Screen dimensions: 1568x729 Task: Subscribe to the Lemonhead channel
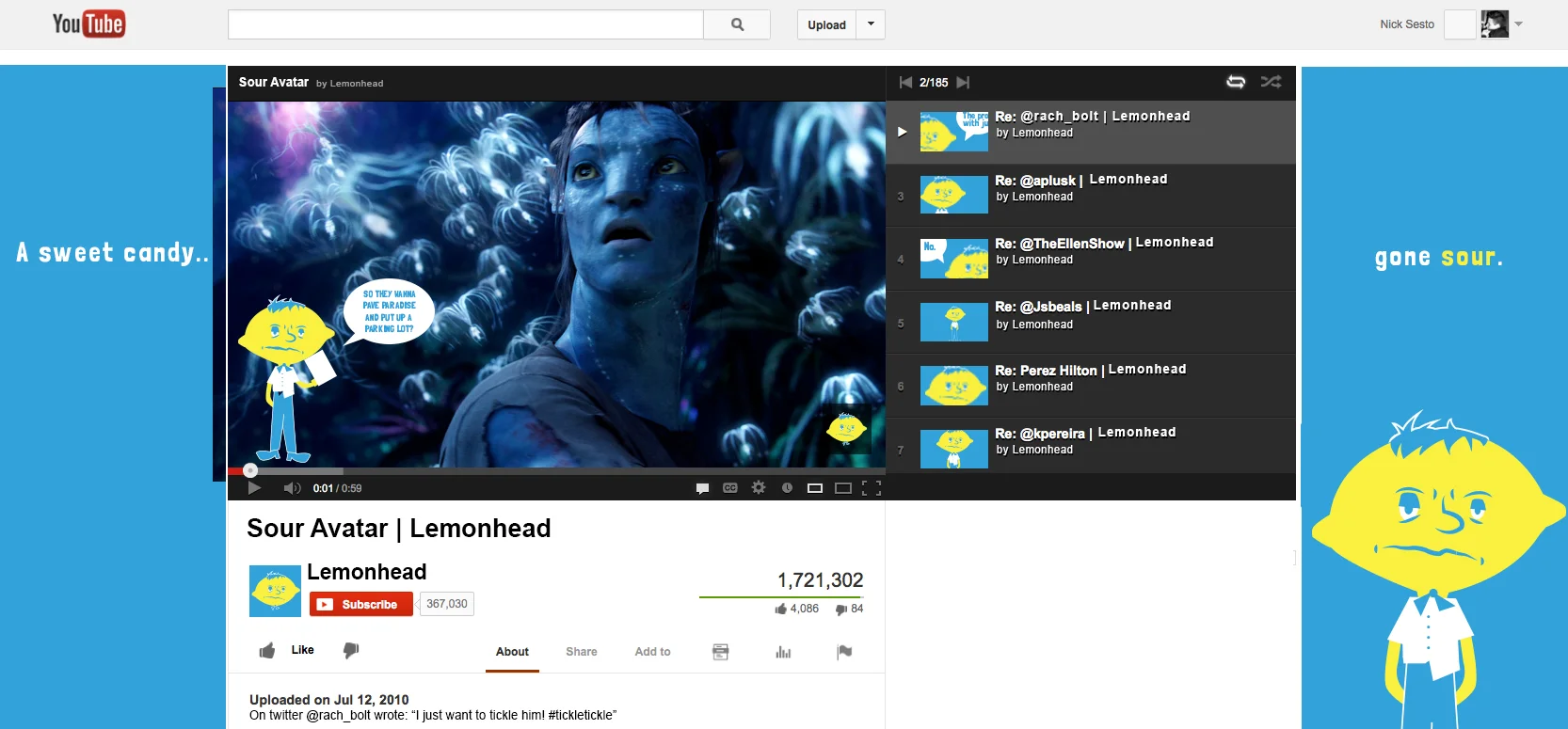361,604
